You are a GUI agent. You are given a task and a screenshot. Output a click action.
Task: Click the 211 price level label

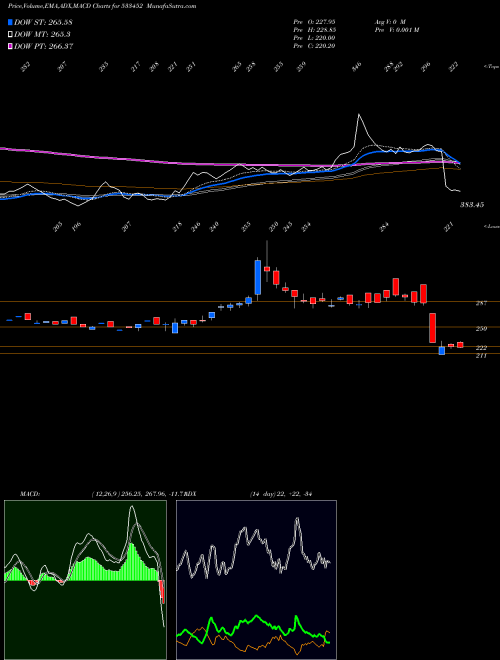coord(481,356)
